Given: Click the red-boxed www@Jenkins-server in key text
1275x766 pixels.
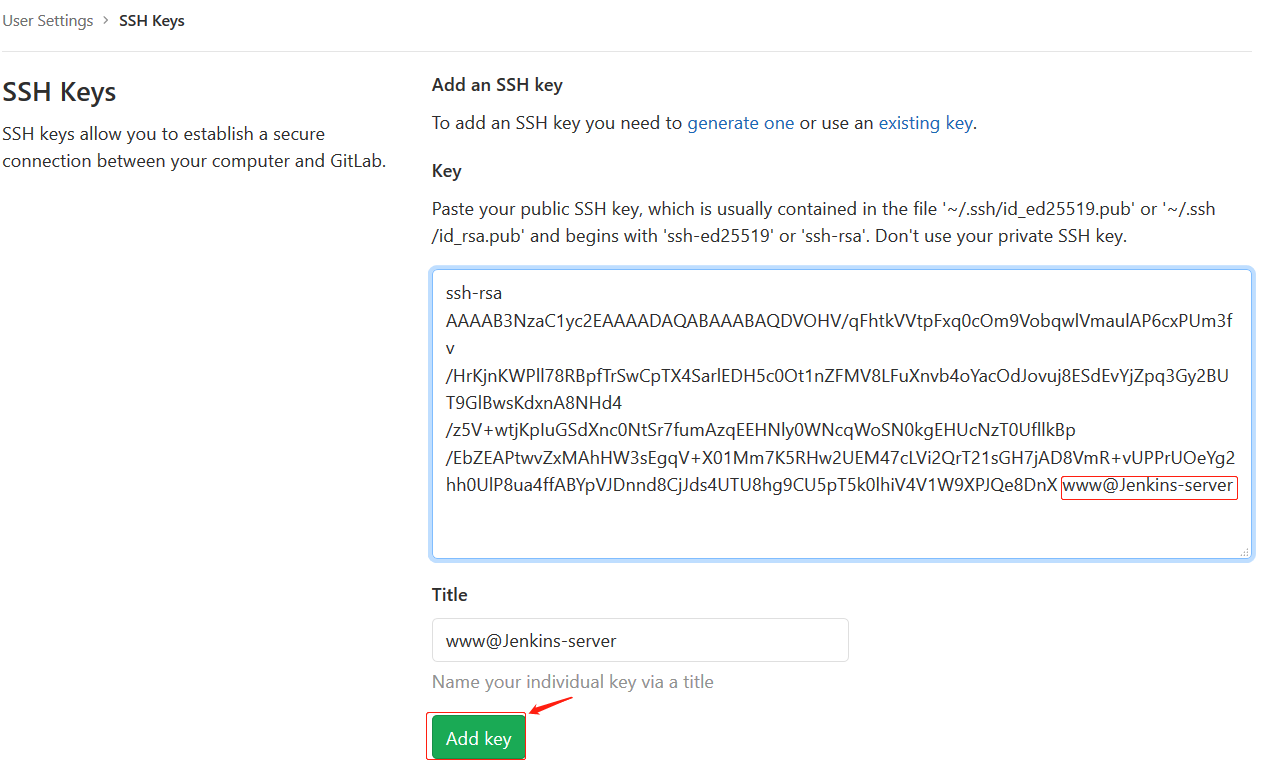Looking at the screenshot, I should coord(1149,486).
